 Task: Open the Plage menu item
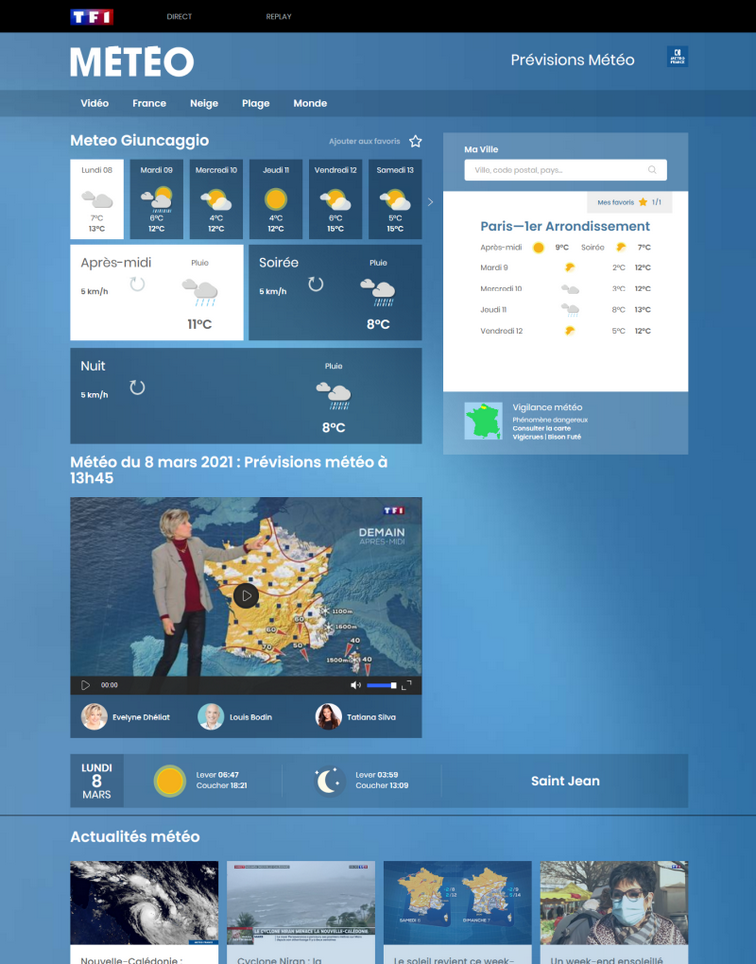255,103
